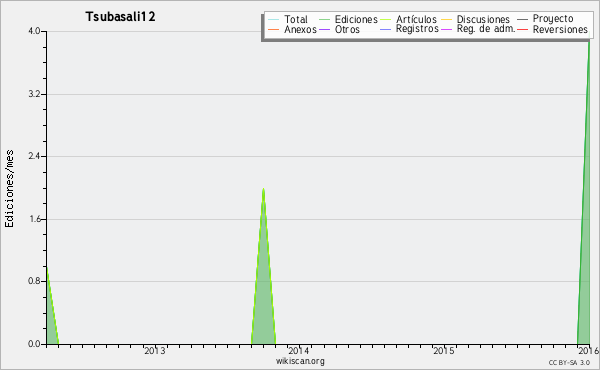
Task: Click the 2.4 y-axis value
Action: point(34,156)
